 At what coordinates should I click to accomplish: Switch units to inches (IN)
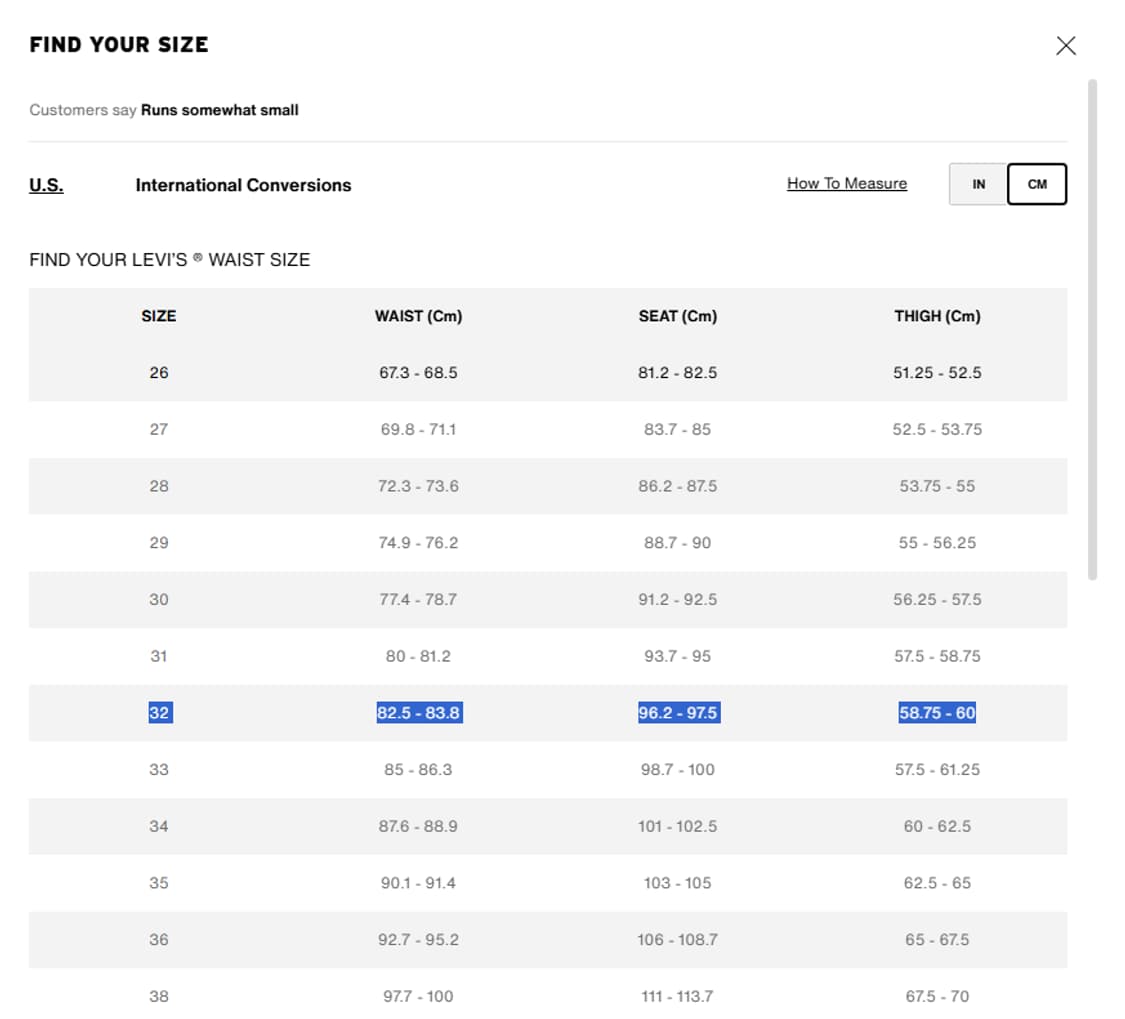click(x=978, y=185)
